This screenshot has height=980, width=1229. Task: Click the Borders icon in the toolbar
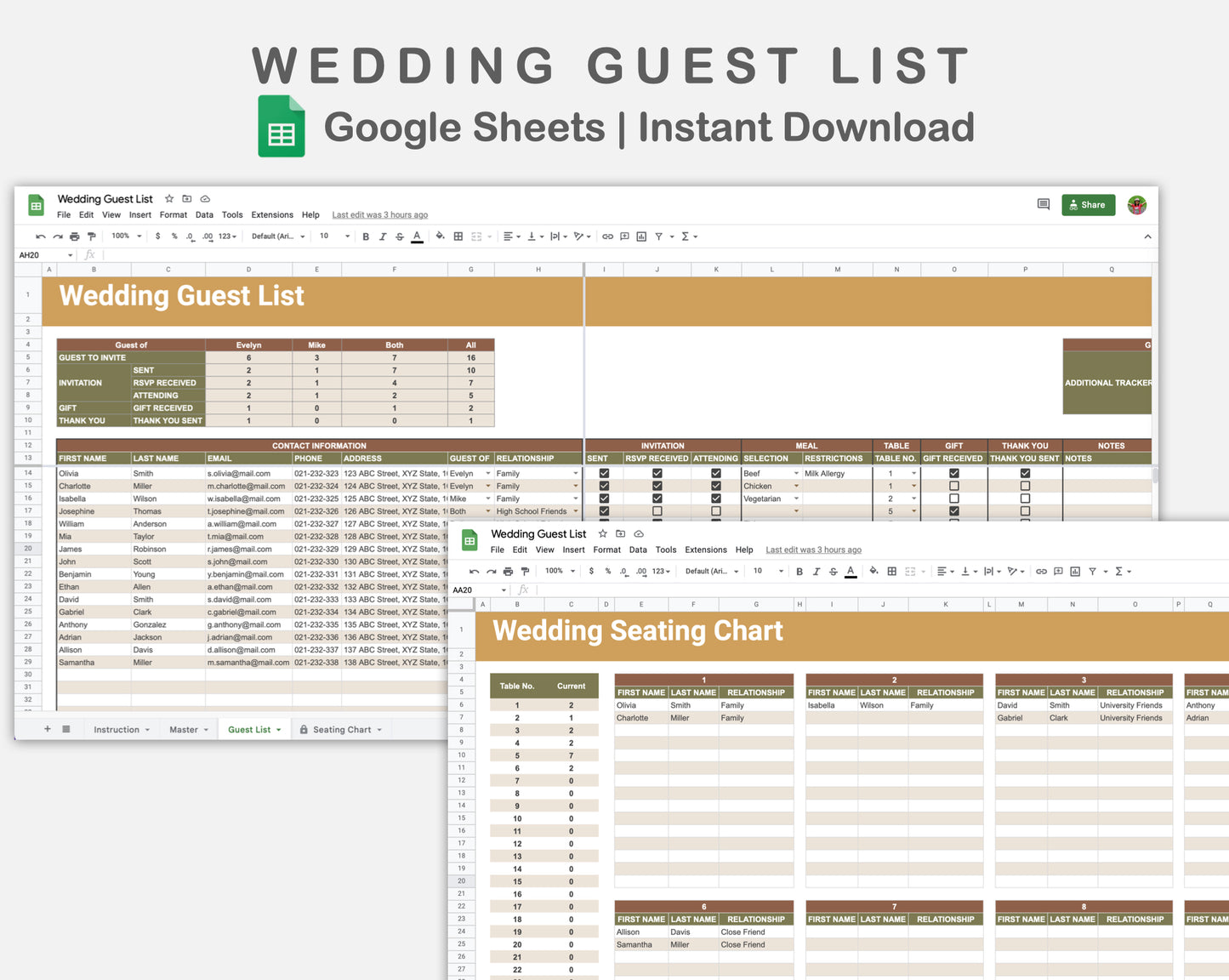click(x=458, y=236)
